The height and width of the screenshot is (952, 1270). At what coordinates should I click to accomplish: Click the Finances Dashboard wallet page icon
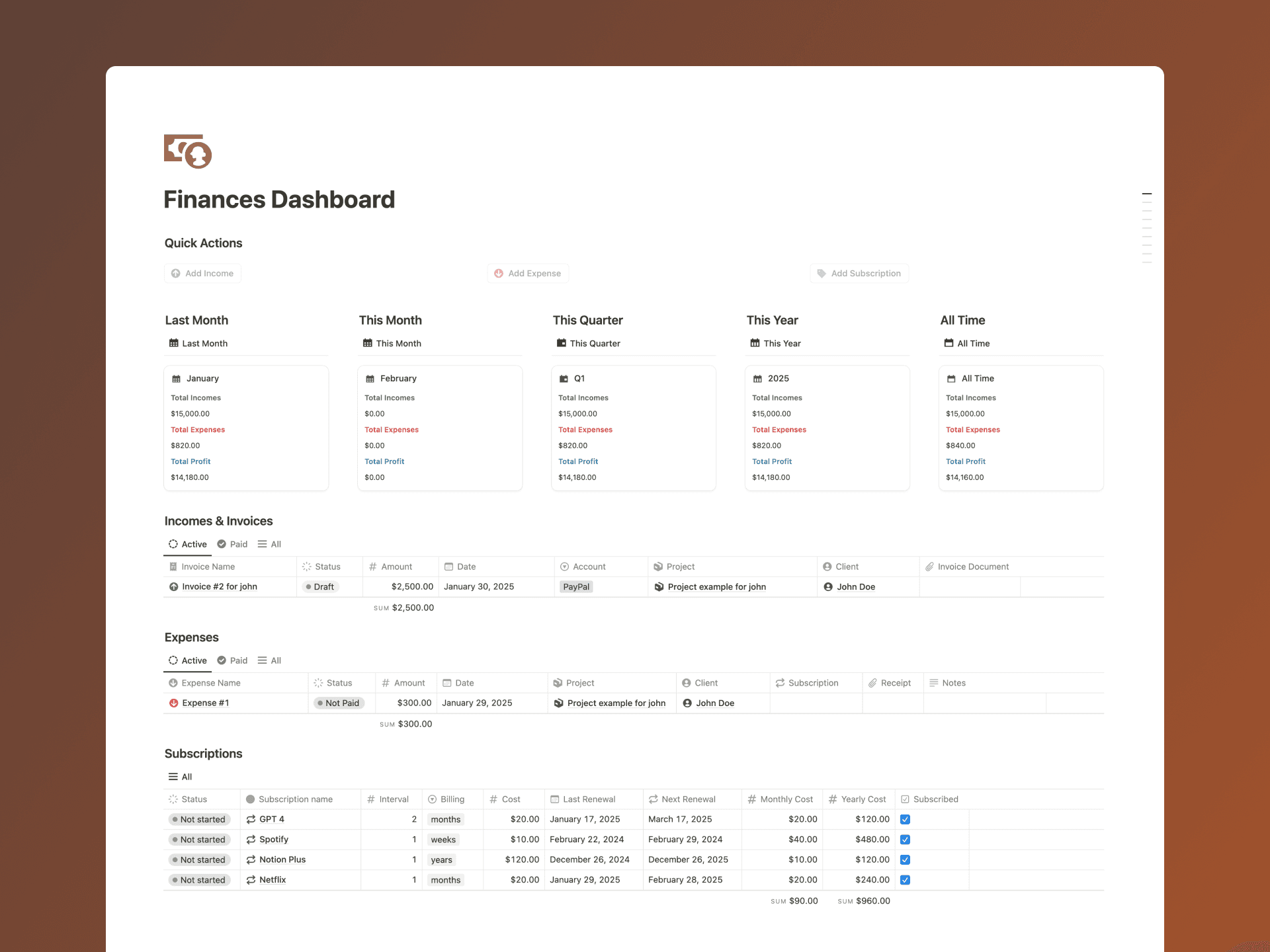(189, 151)
